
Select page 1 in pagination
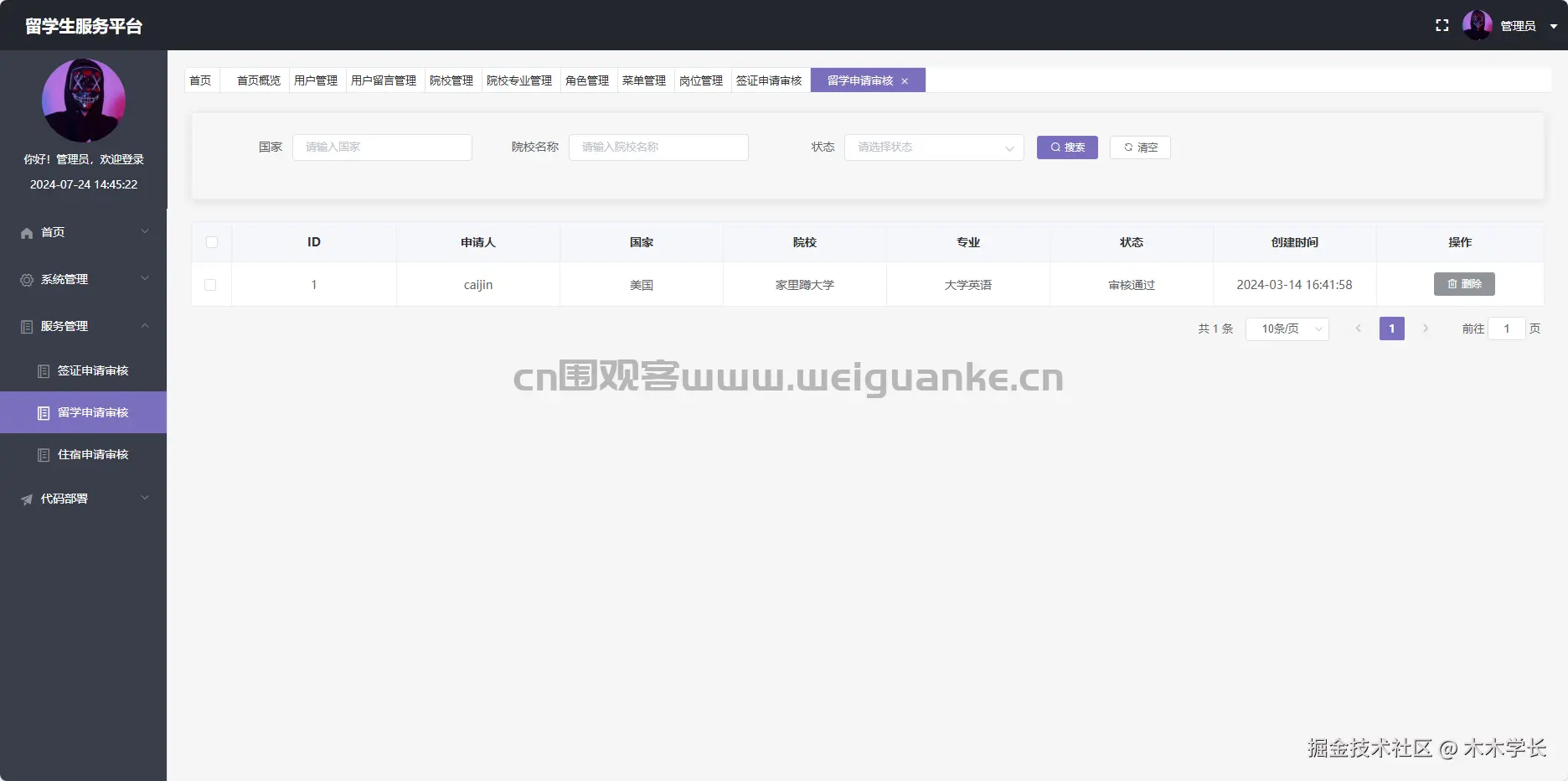(x=1392, y=328)
